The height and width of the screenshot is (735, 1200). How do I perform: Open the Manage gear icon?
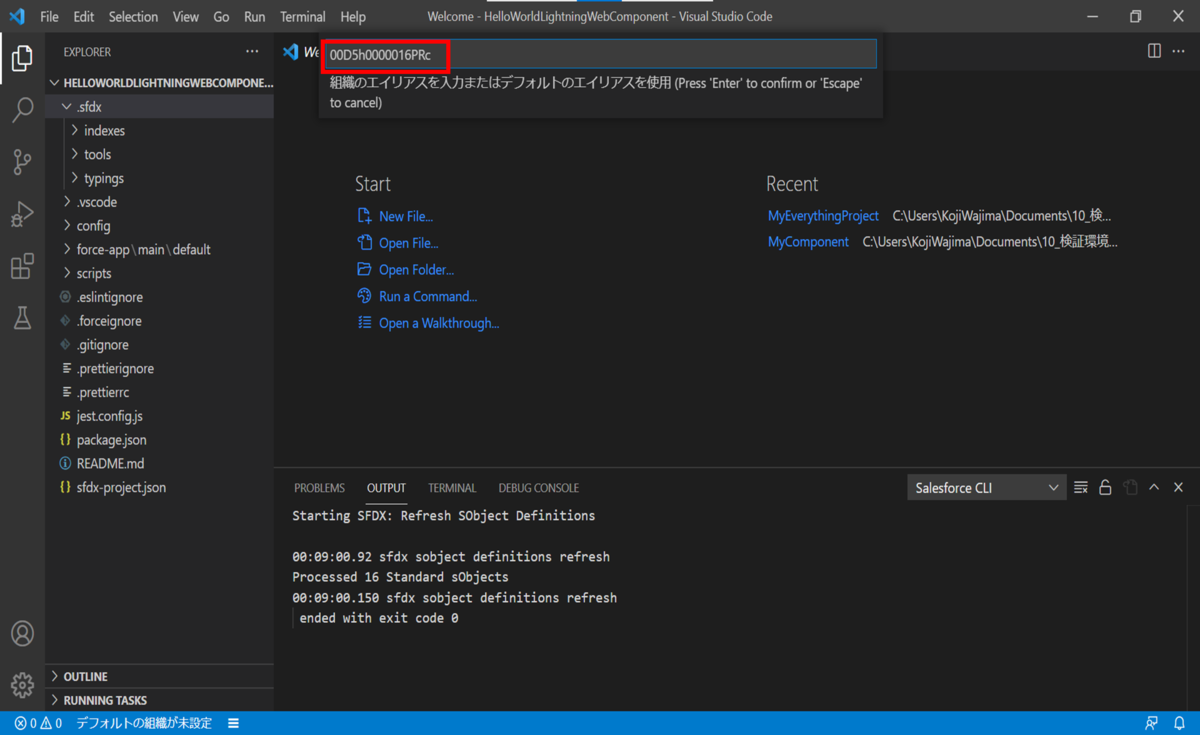(x=22, y=685)
